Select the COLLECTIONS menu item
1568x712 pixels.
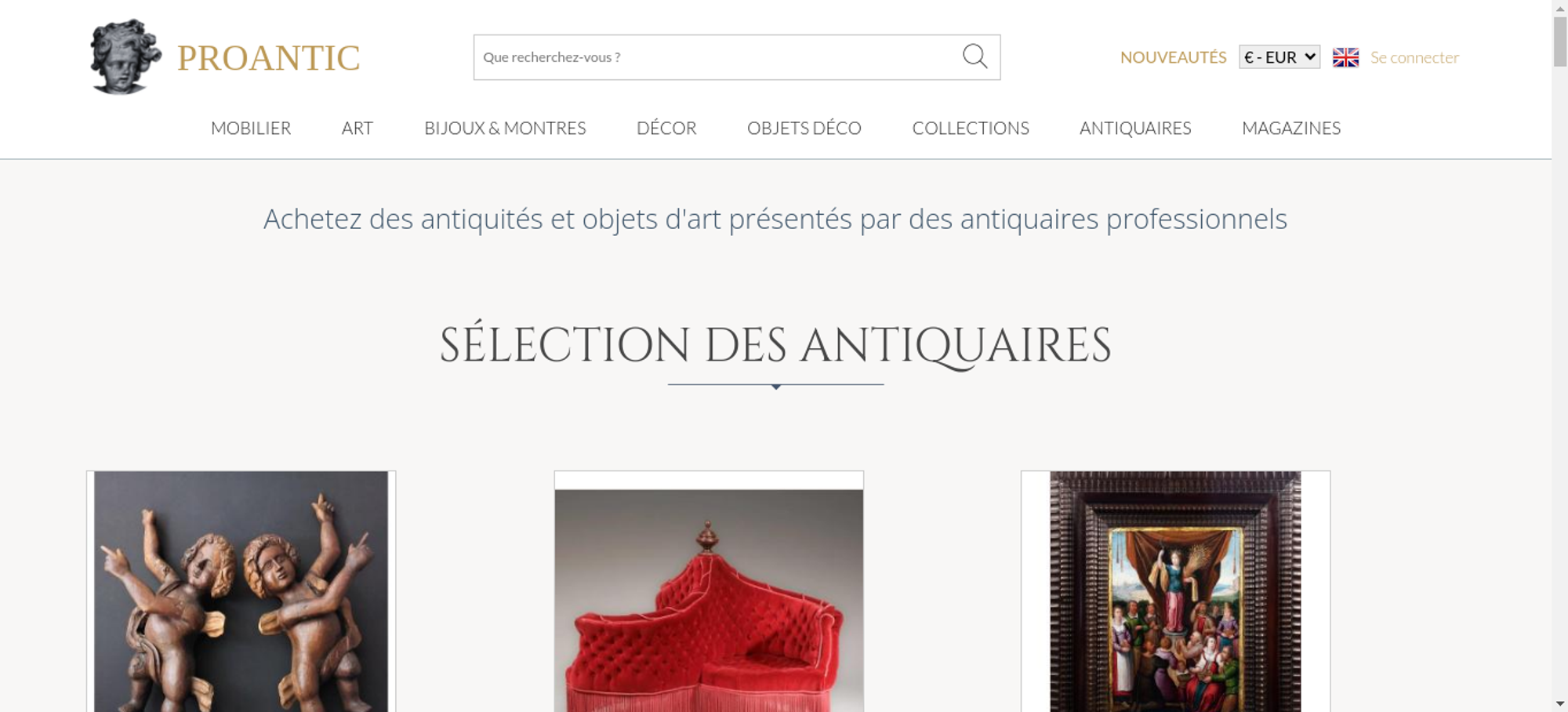[x=971, y=128]
